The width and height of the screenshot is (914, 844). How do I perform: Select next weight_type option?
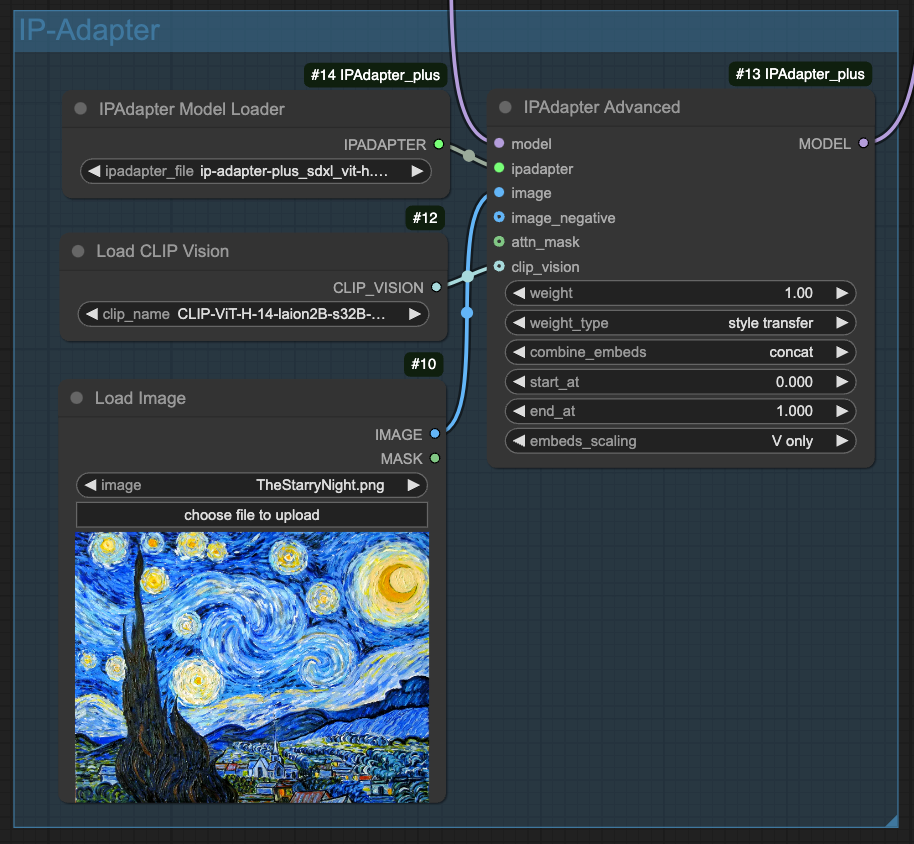point(842,322)
